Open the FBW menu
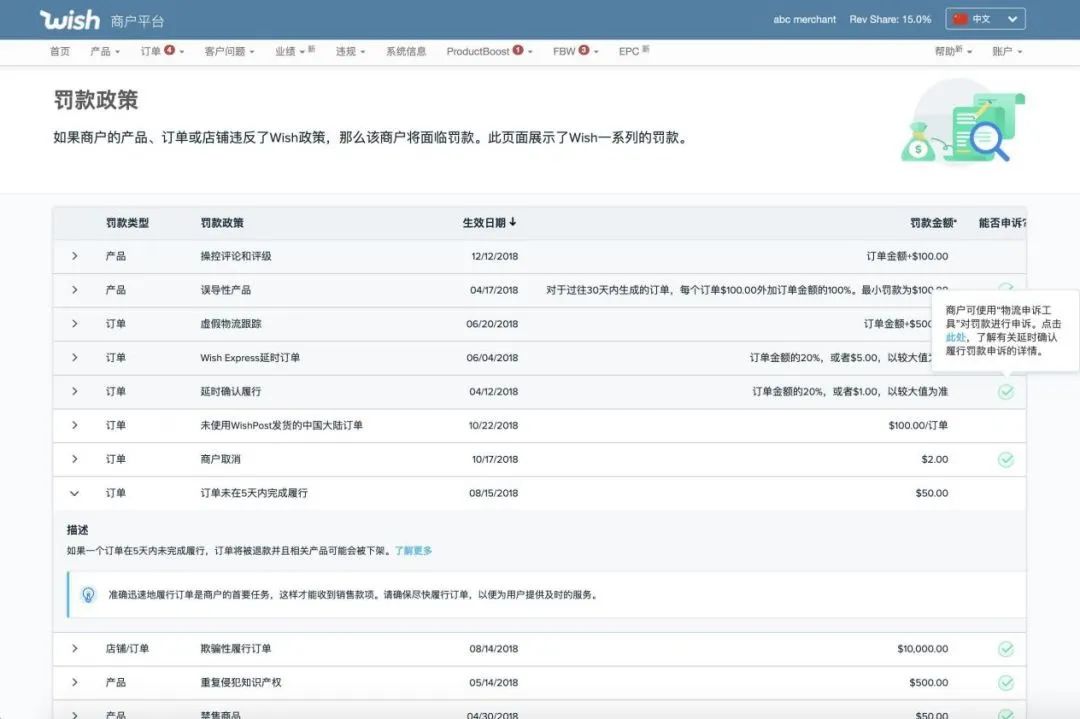The width and height of the screenshot is (1080, 719). 575,52
